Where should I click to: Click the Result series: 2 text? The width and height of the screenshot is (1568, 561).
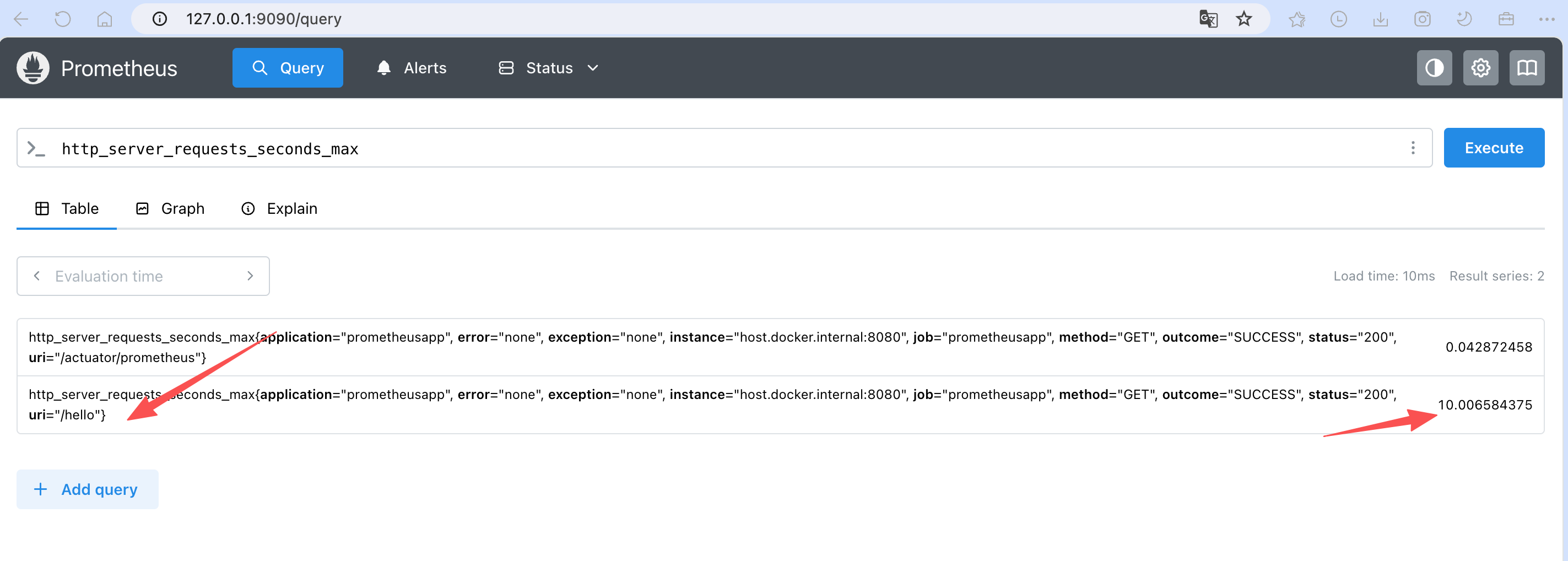[x=1496, y=276]
